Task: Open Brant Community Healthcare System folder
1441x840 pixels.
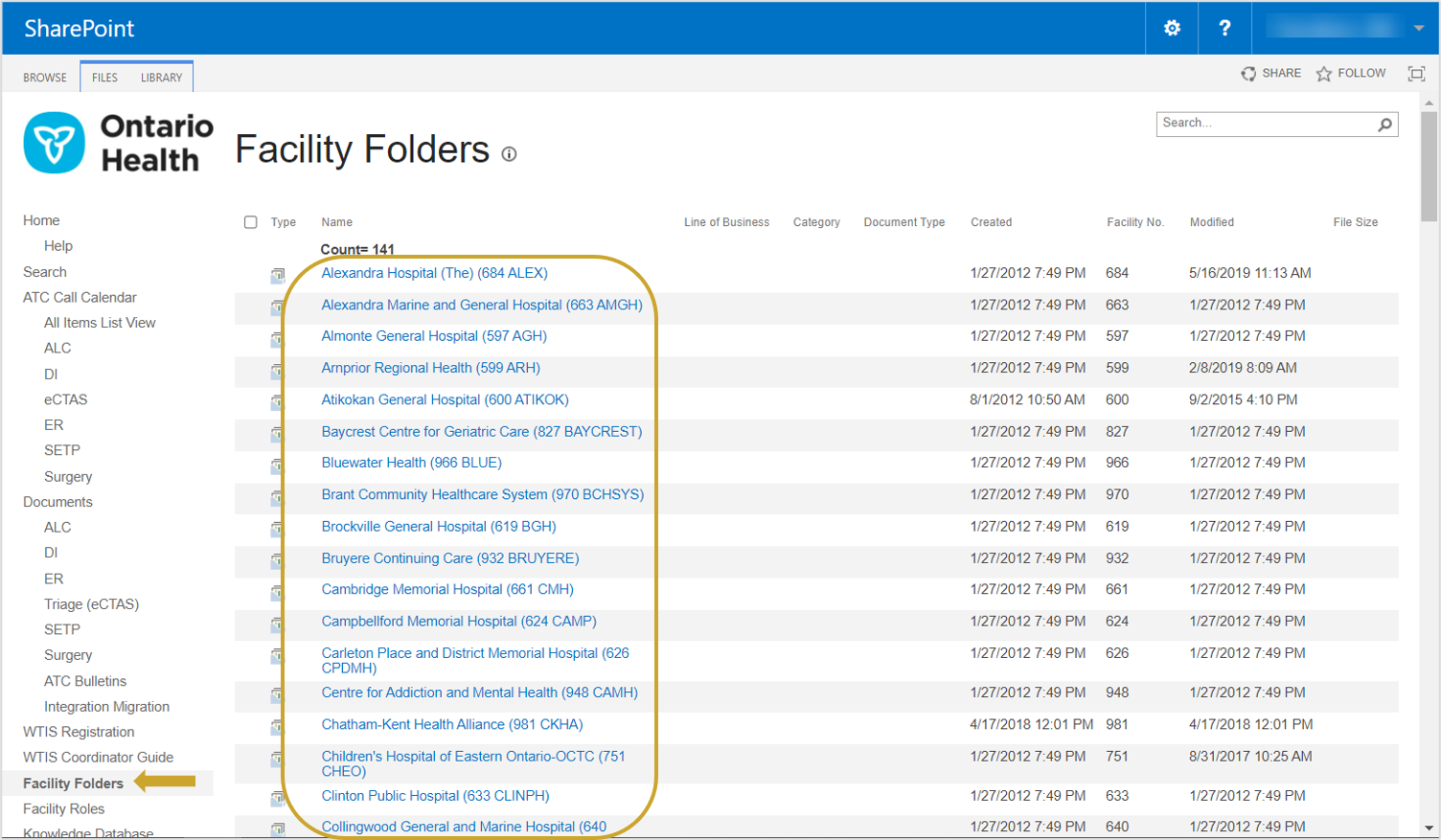Action: (483, 495)
